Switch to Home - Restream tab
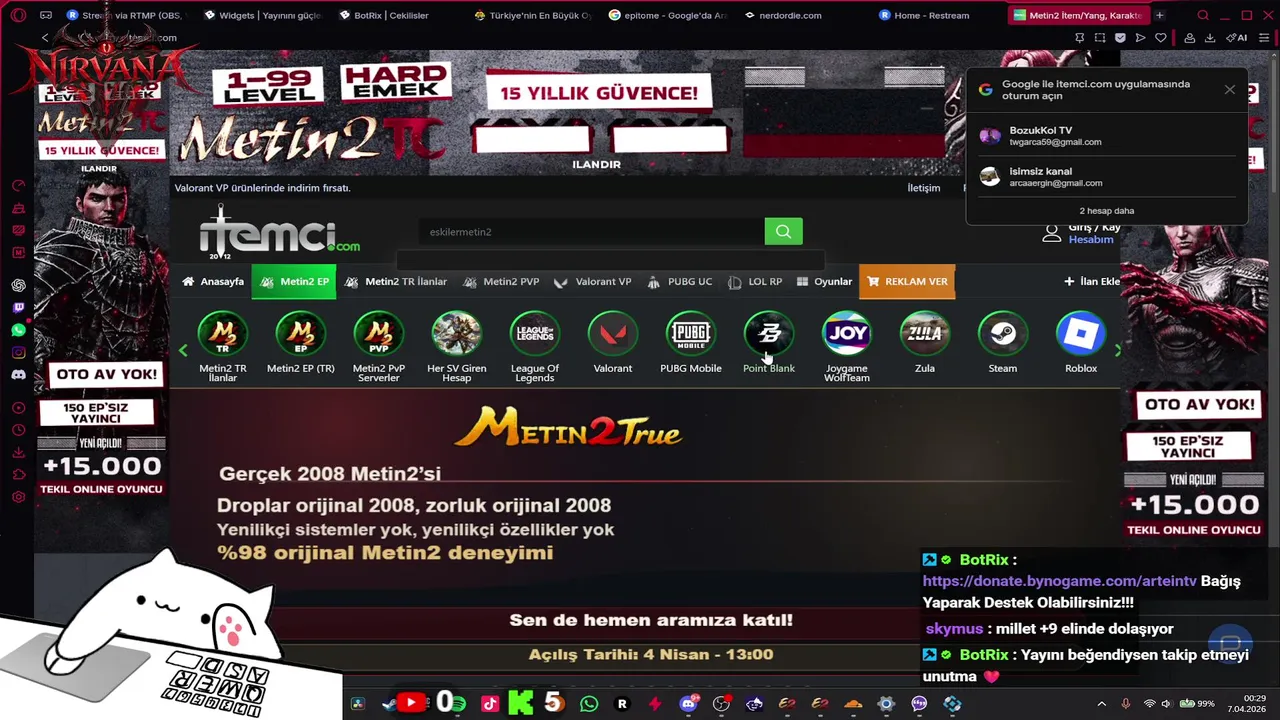The image size is (1280, 720). (930, 15)
